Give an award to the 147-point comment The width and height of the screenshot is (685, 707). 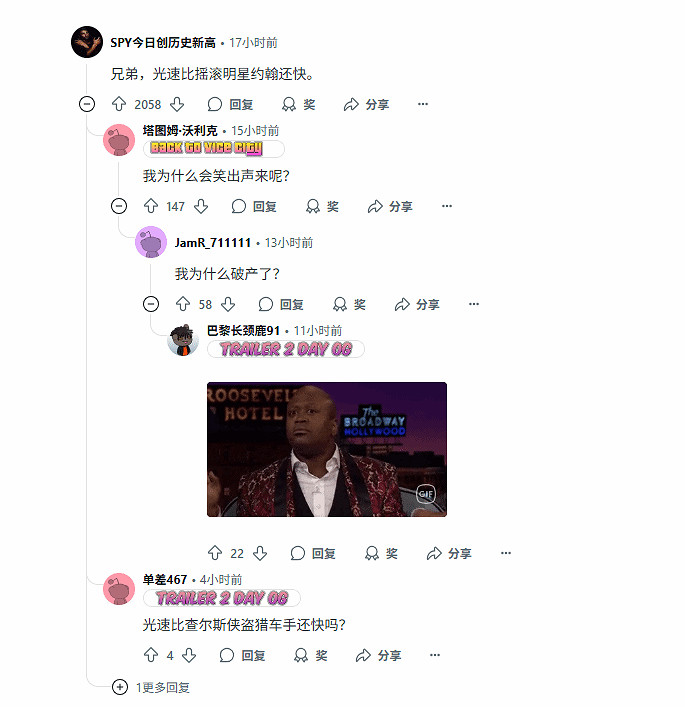tap(322, 206)
